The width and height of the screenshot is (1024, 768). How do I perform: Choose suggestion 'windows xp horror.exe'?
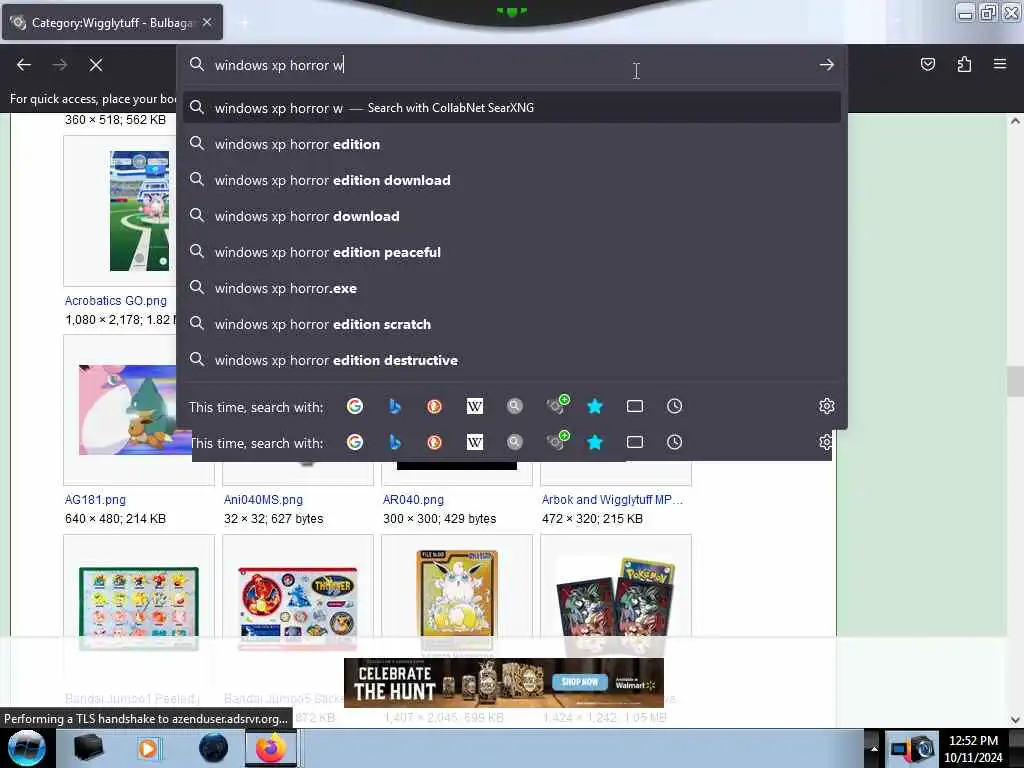[x=512, y=288]
